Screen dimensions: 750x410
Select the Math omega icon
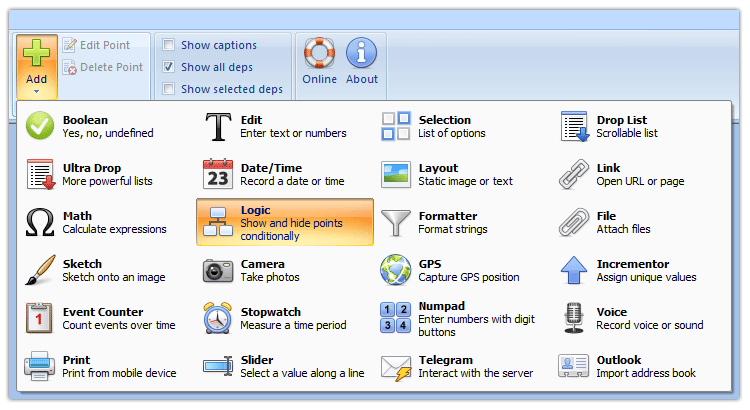click(x=40, y=222)
